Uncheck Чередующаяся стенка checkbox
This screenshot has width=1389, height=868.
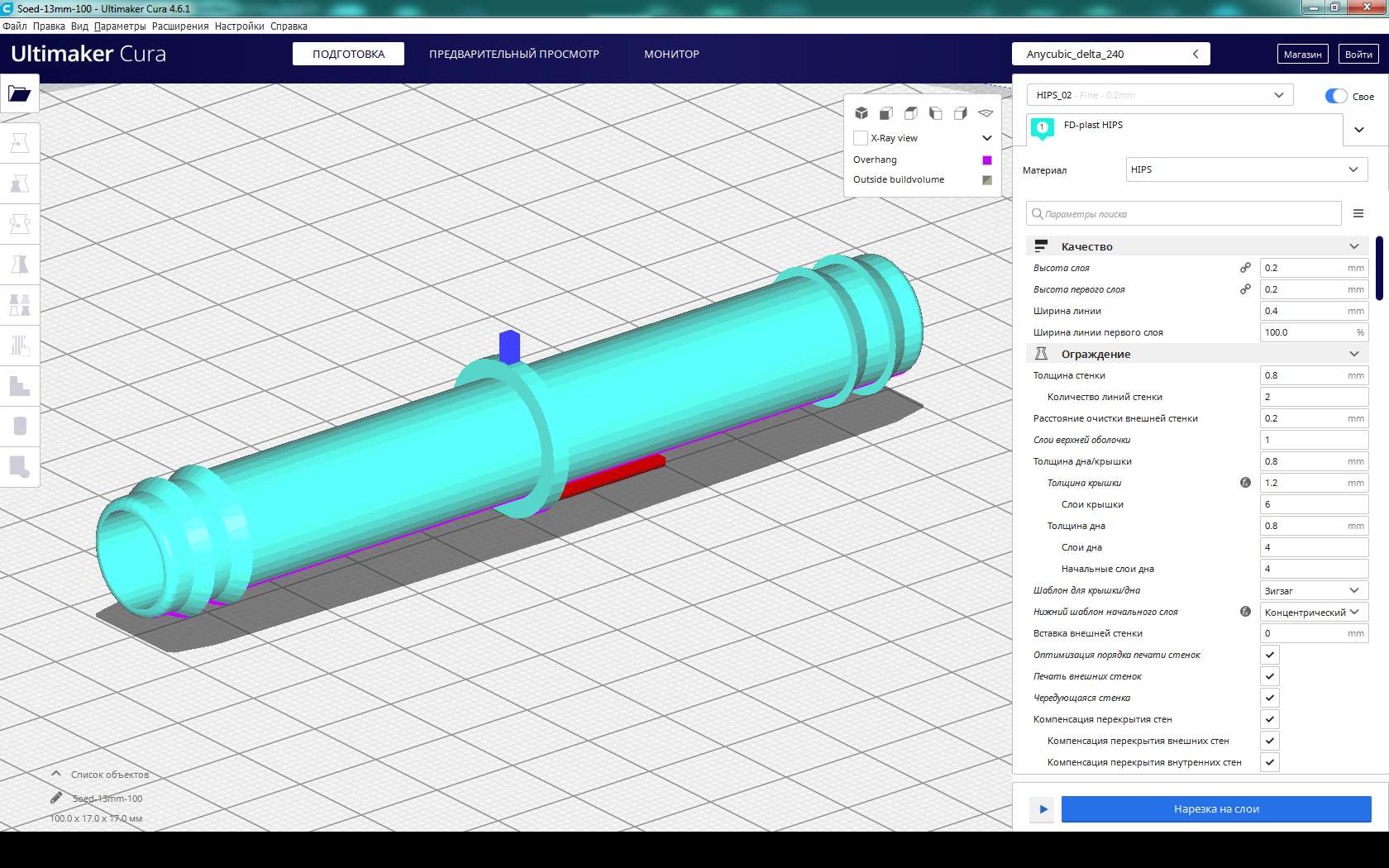pyautogui.click(x=1270, y=698)
